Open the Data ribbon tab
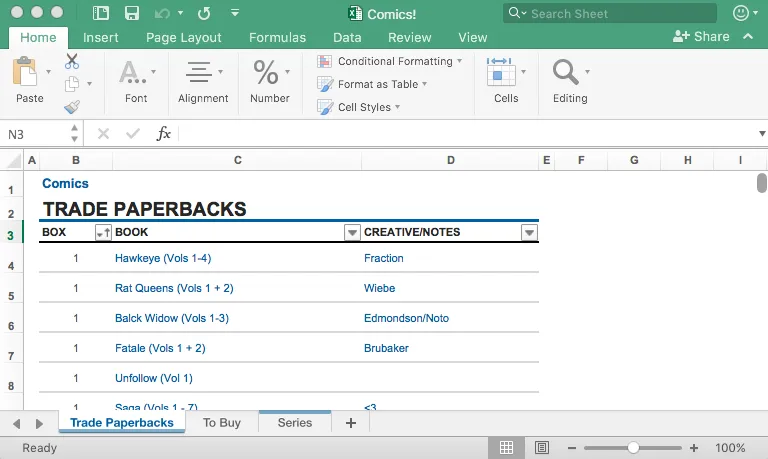This screenshot has width=768, height=459. click(x=347, y=38)
